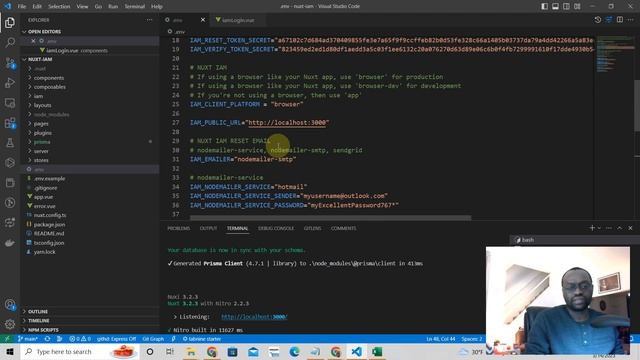
Task: Switch to the Output panel tab
Action: point(208,228)
